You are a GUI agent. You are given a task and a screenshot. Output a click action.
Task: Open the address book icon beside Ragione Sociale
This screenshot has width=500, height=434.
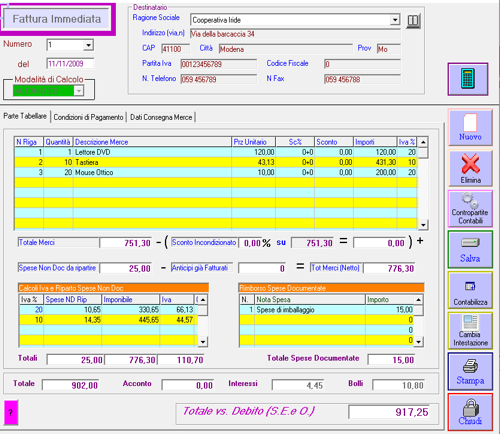pyautogui.click(x=413, y=21)
